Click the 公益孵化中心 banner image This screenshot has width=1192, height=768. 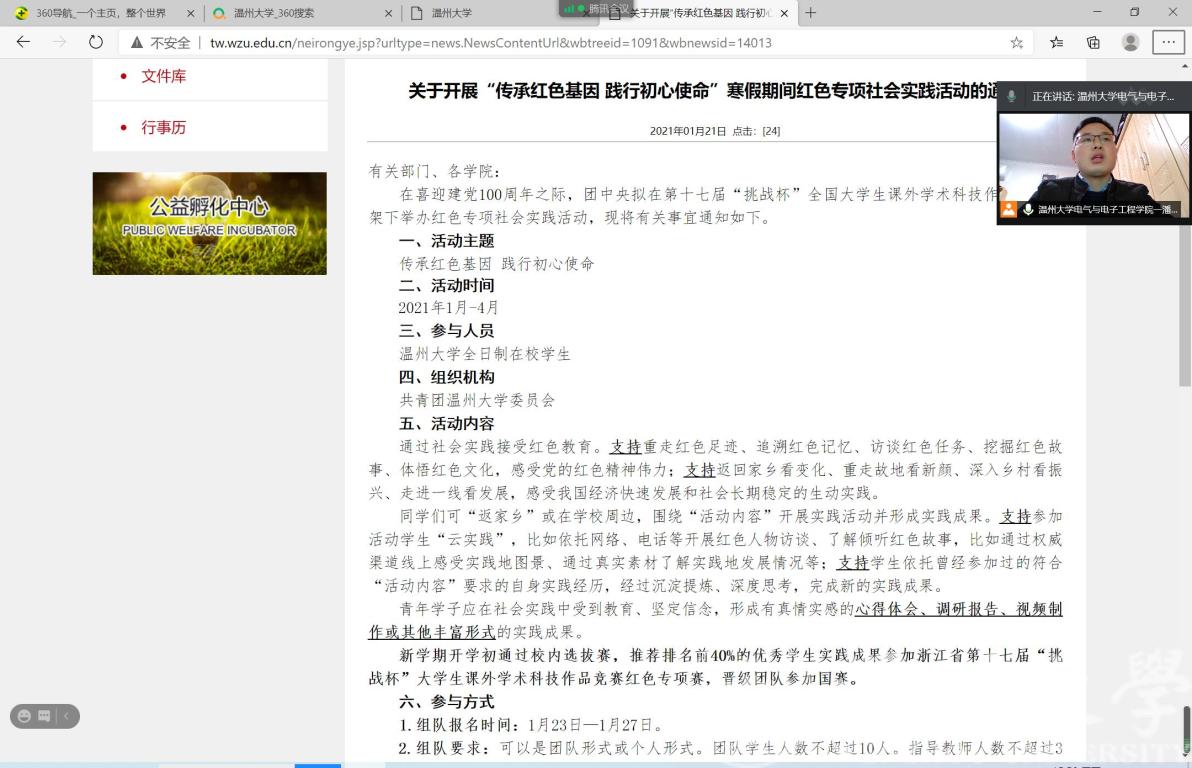click(209, 223)
